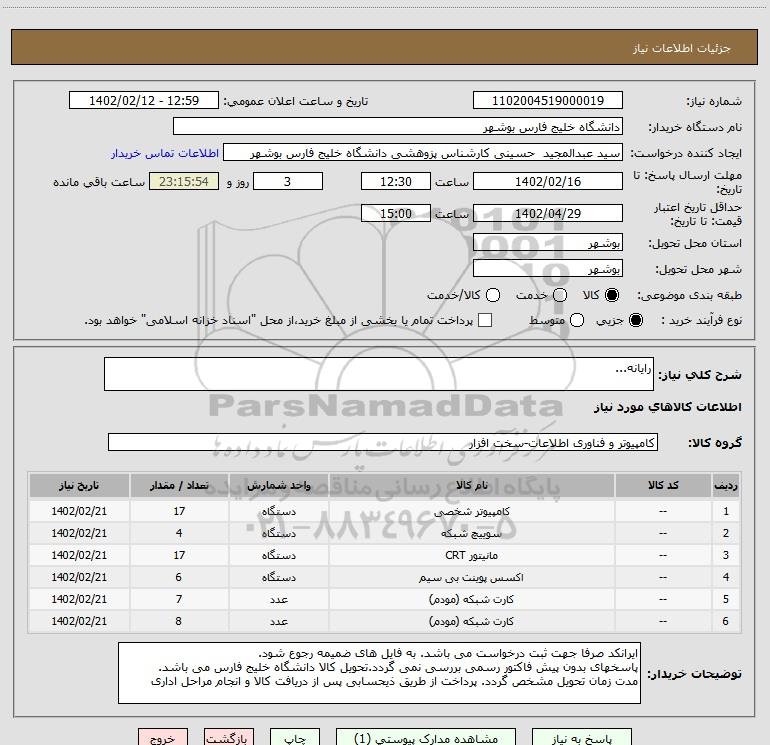Click the شهر محل تحویل field
This screenshot has width=770, height=745.
548,269
